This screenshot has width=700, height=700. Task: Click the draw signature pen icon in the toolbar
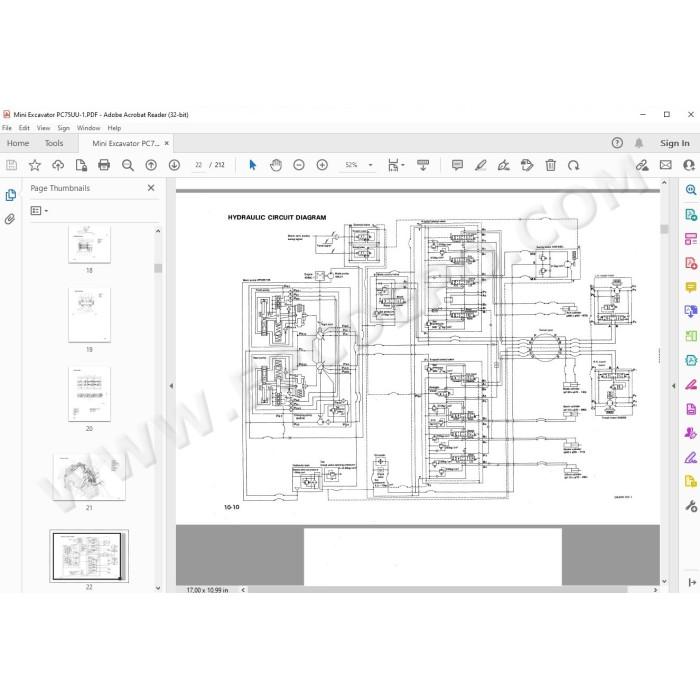(x=504, y=165)
